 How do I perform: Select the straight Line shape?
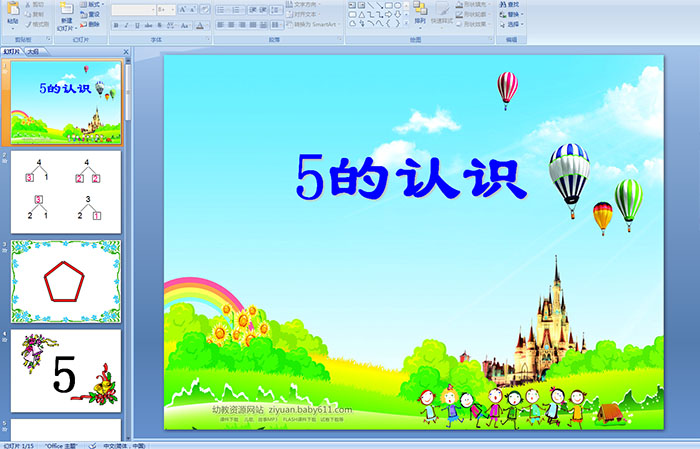371,5
